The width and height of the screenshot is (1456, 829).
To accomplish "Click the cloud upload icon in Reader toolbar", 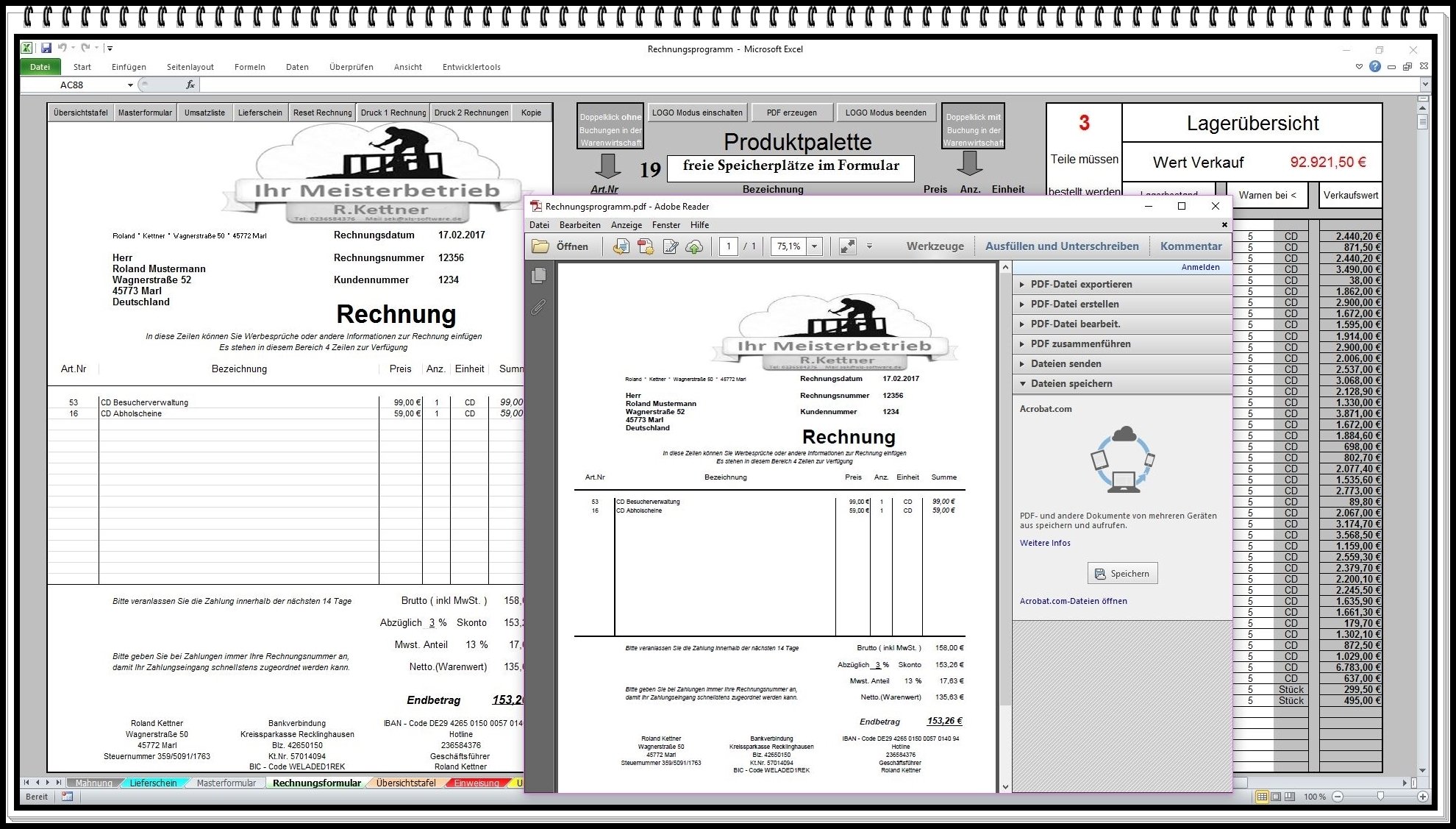I will pos(694,246).
